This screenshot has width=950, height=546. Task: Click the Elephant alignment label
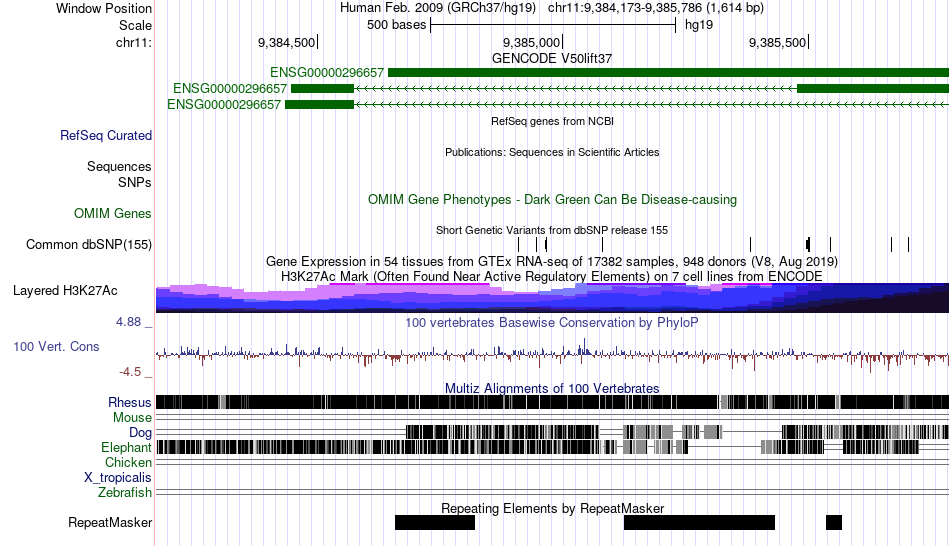click(x=126, y=448)
